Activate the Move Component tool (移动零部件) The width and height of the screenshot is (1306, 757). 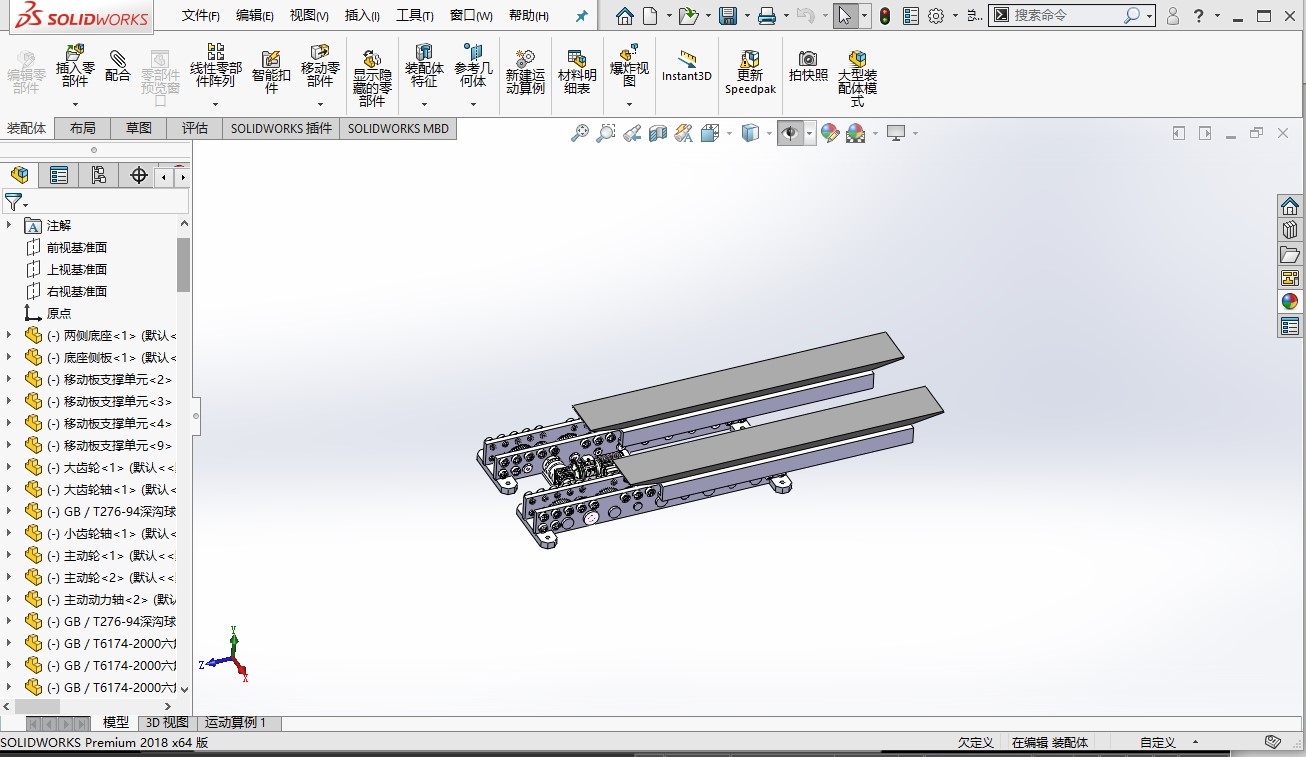pos(320,70)
